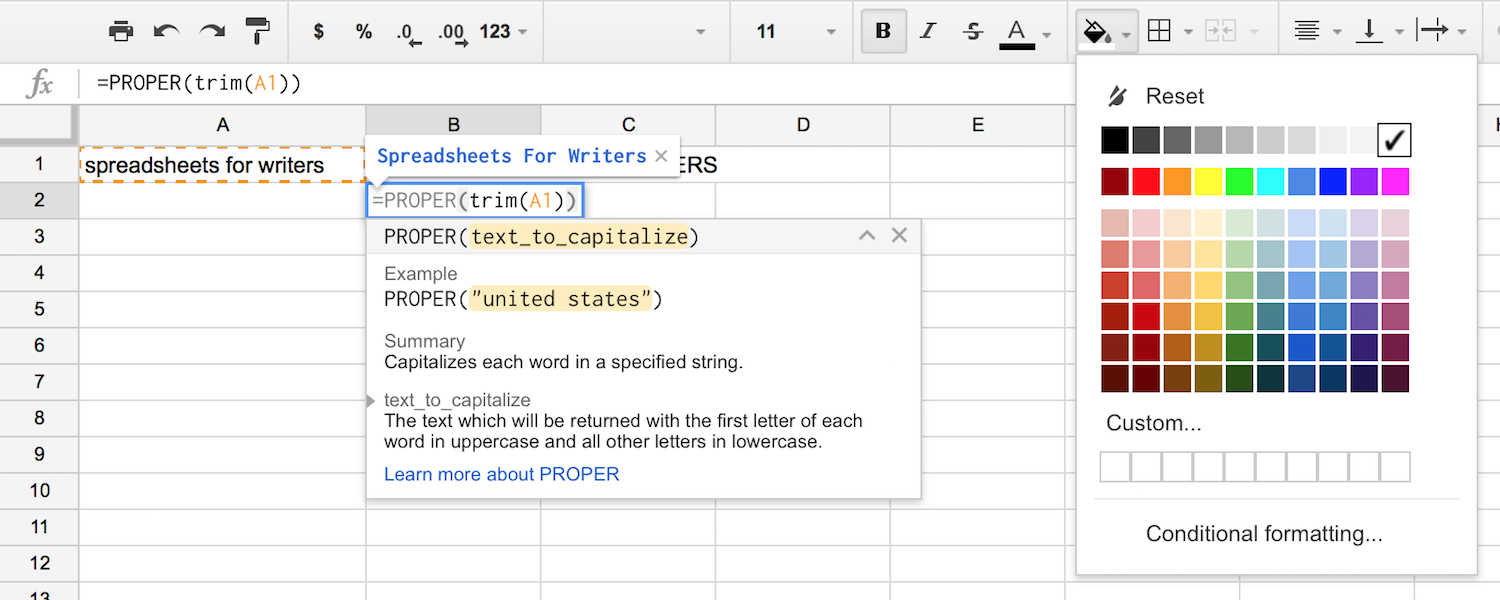Open the Borders grid icon
This screenshot has width=1500, height=600.
tap(1159, 32)
